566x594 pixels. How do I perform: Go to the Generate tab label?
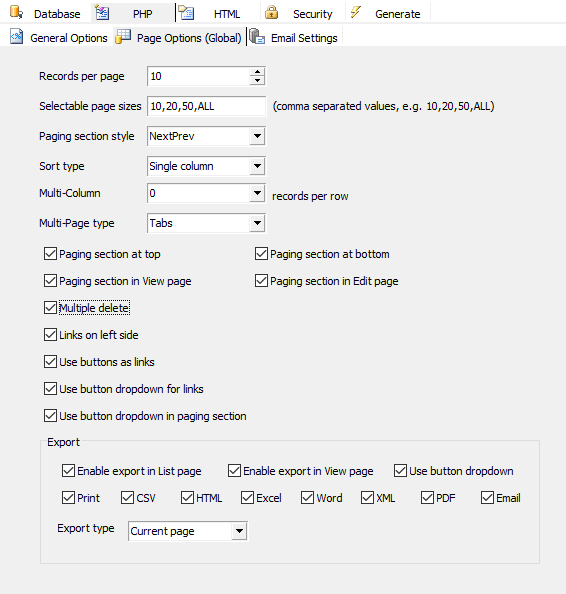click(x=397, y=14)
